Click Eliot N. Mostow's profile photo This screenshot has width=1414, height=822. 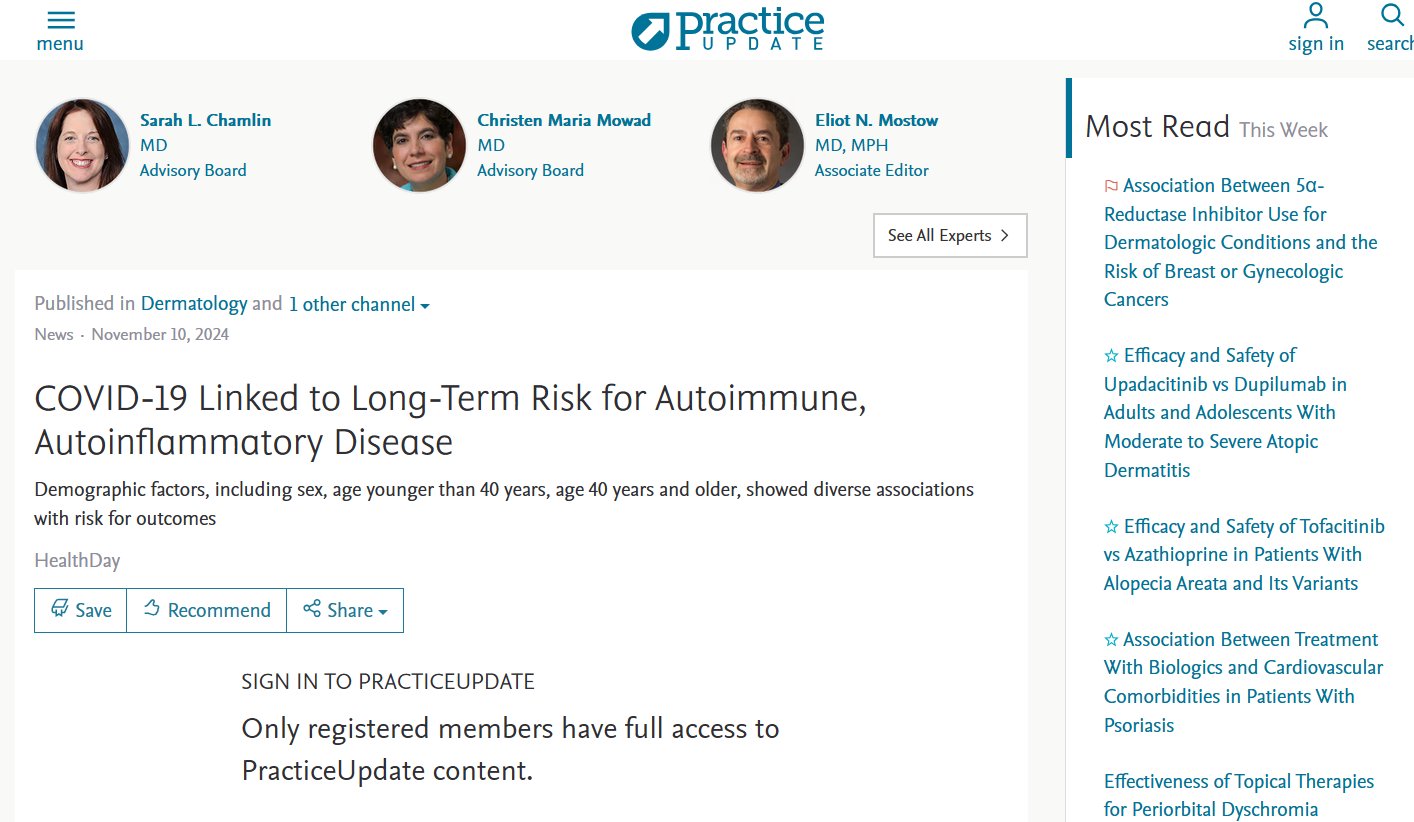(x=757, y=145)
